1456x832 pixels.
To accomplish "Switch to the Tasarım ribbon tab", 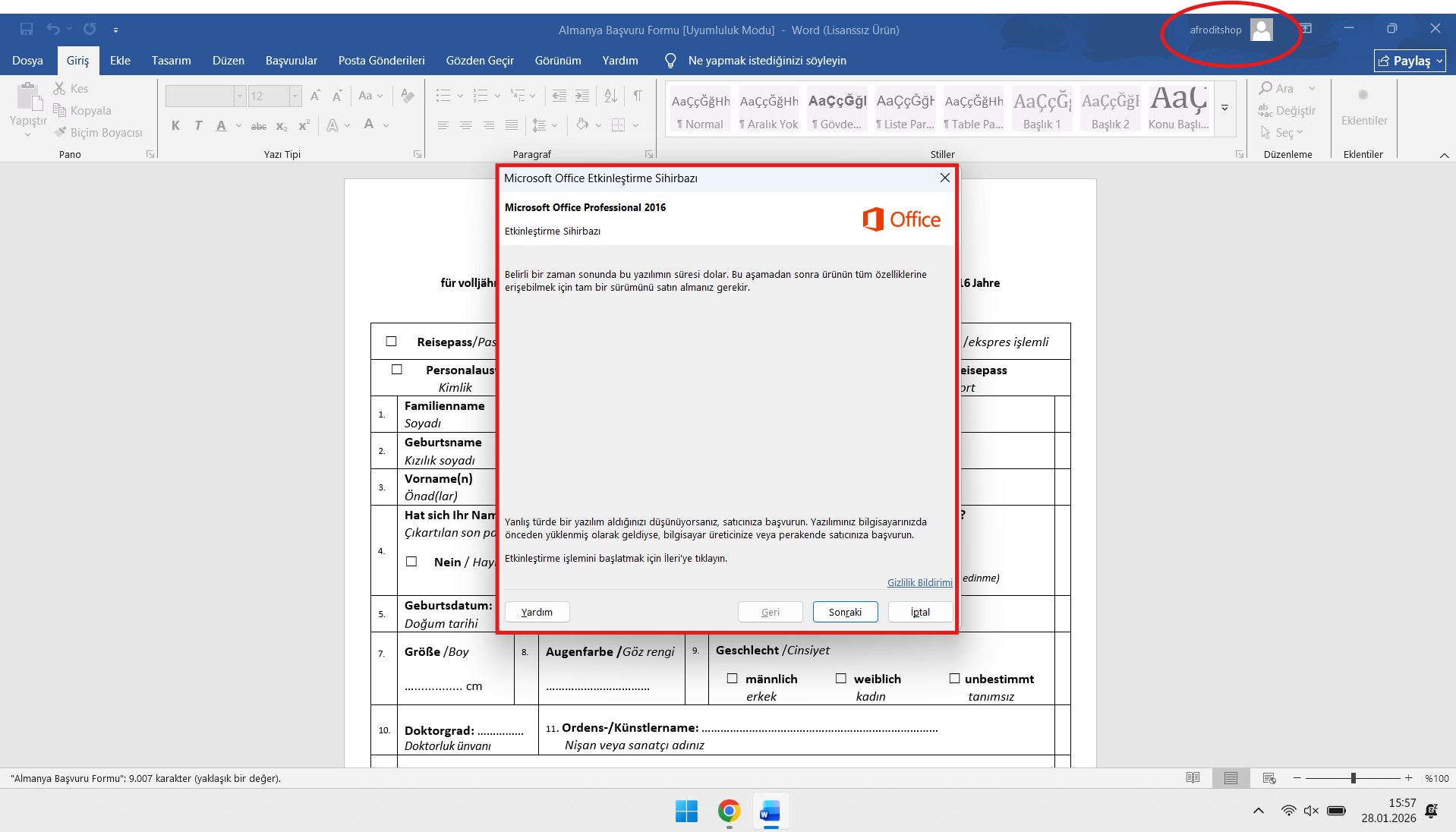I will click(171, 61).
